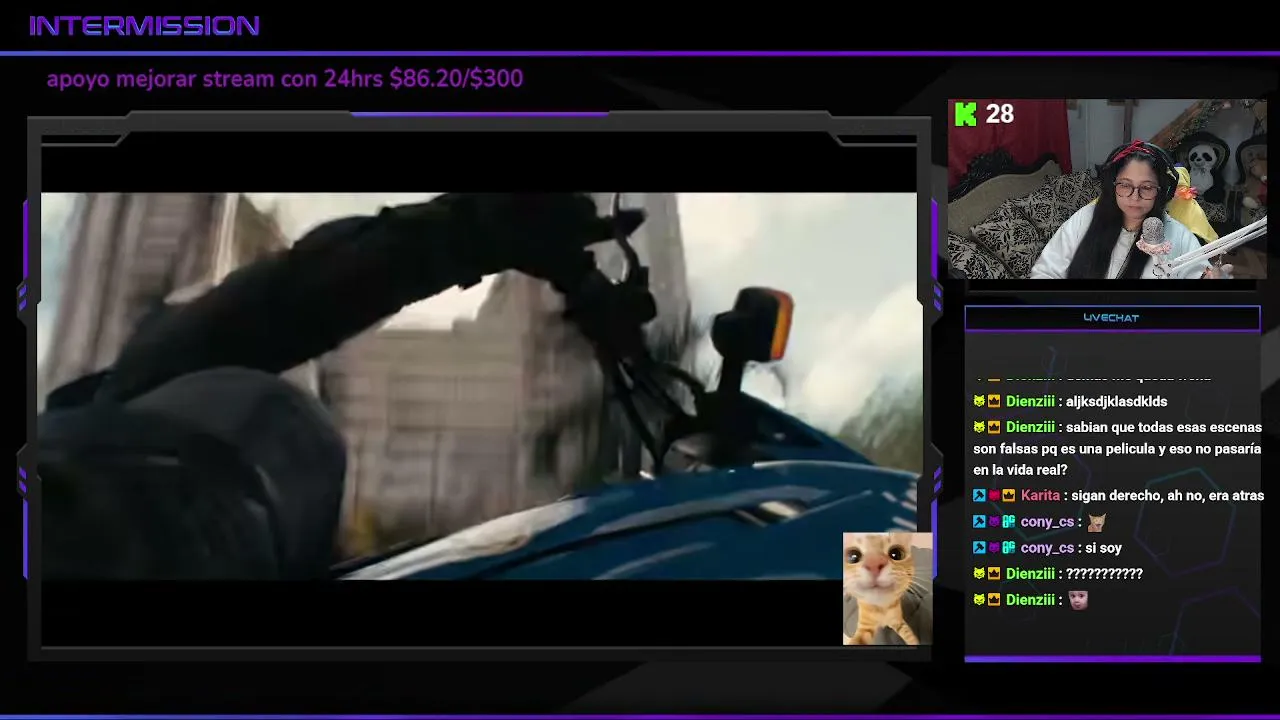Click the streamer's webcam feed
Screen dimensions: 1280x720
point(1107,188)
